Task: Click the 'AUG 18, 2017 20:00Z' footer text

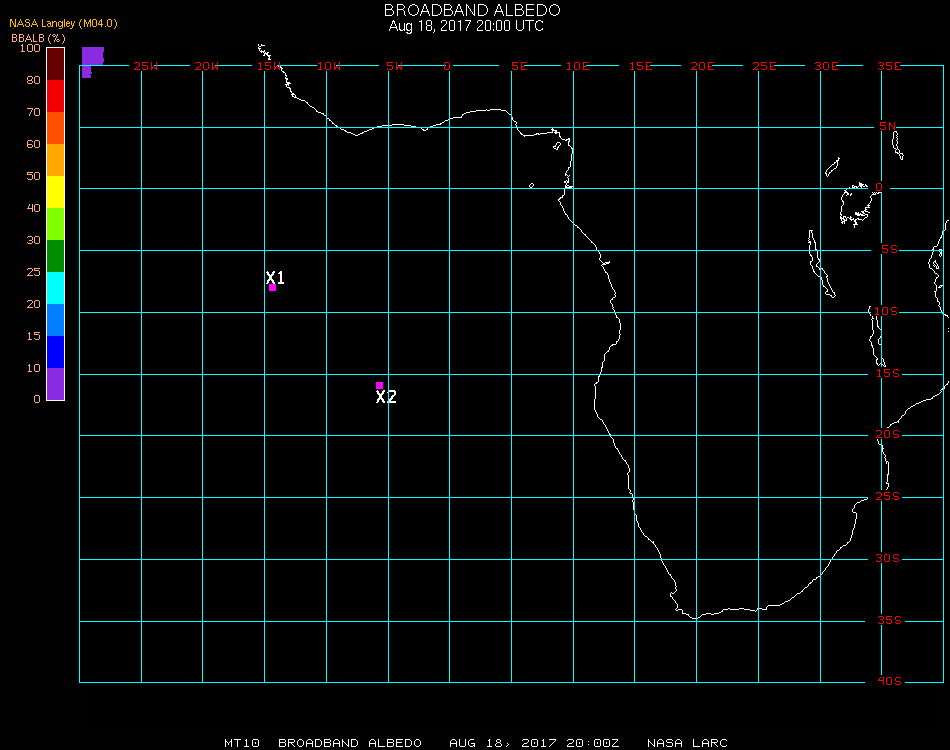Action: (534, 743)
